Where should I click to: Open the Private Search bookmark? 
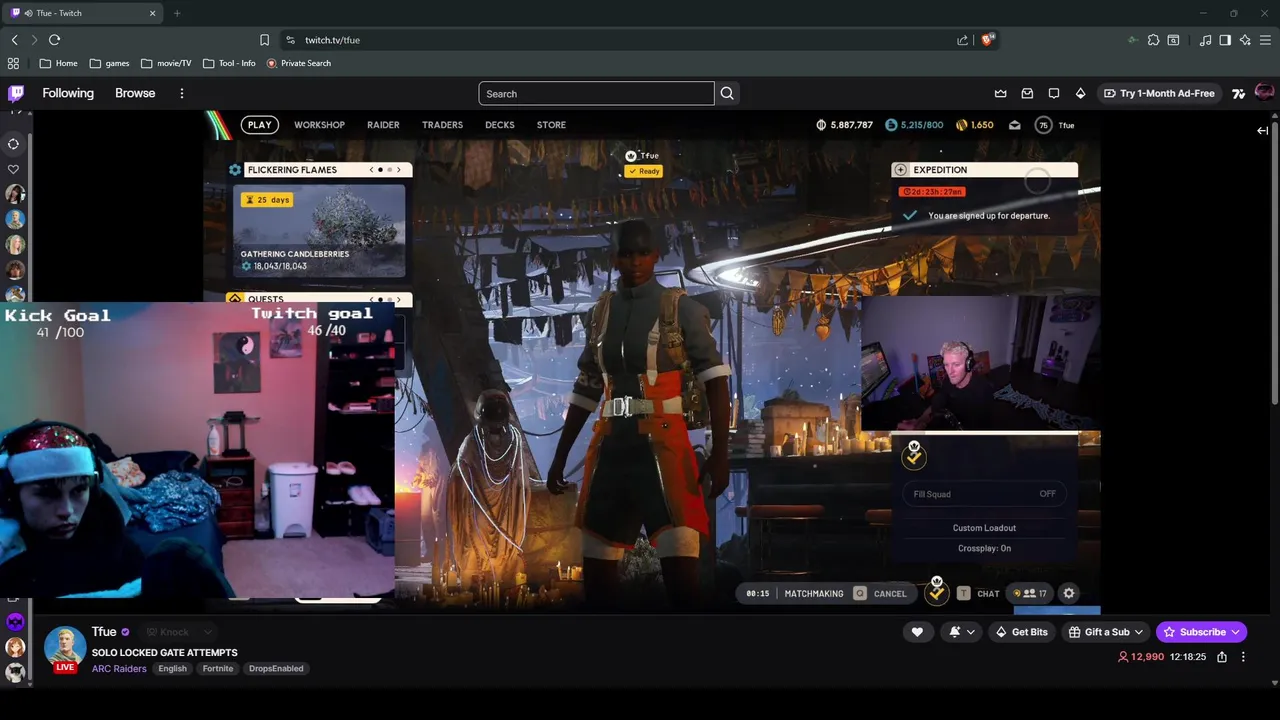coord(298,63)
